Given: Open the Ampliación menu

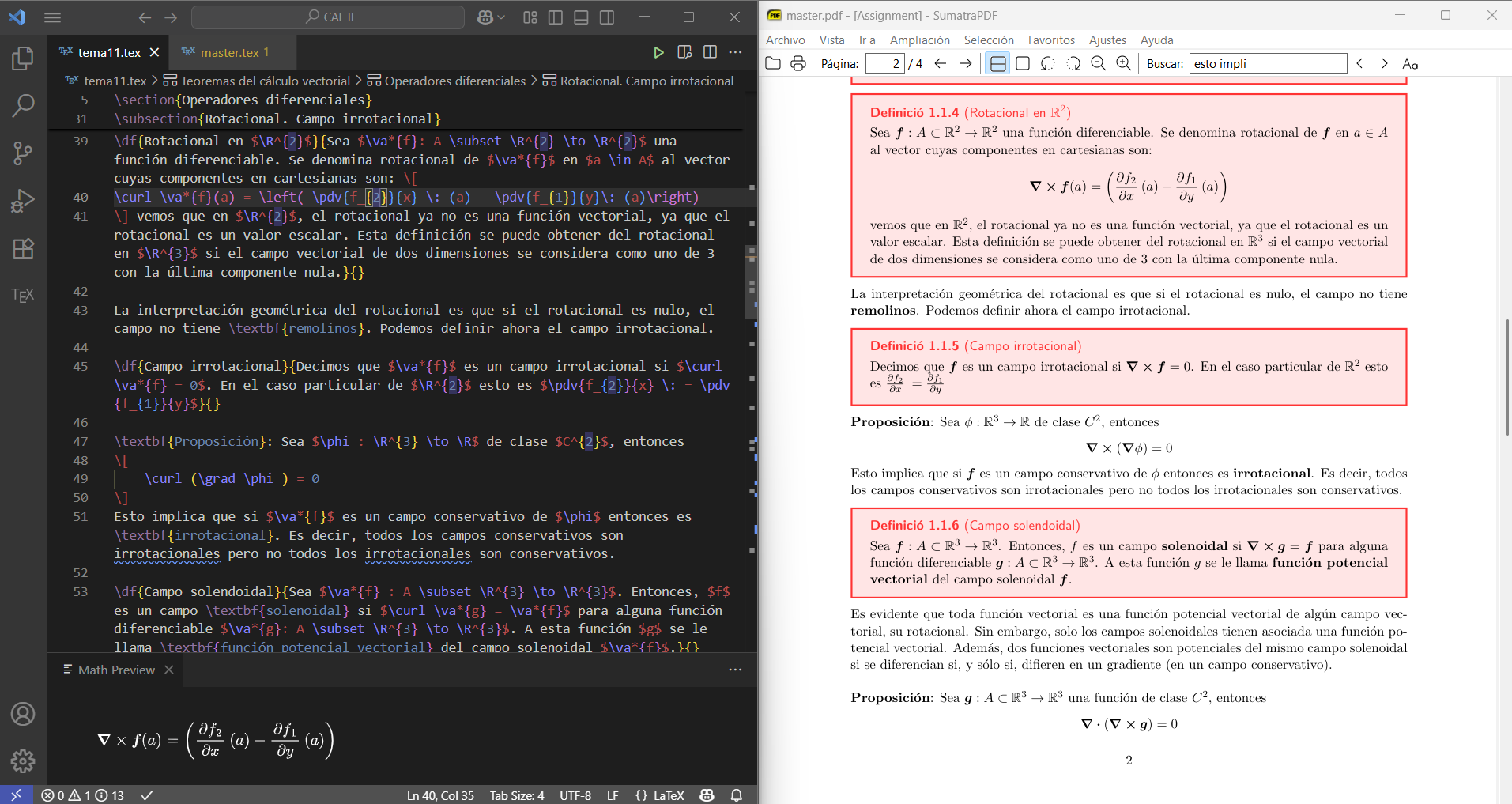Looking at the screenshot, I should pos(920,40).
